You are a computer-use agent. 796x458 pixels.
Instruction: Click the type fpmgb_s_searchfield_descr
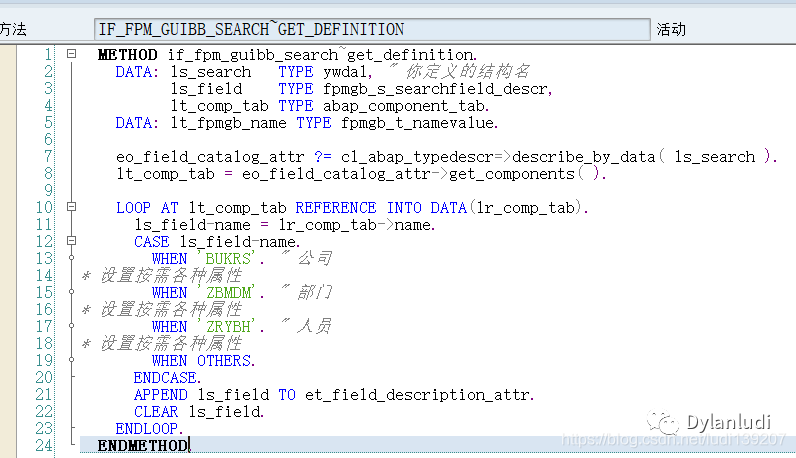point(435,89)
